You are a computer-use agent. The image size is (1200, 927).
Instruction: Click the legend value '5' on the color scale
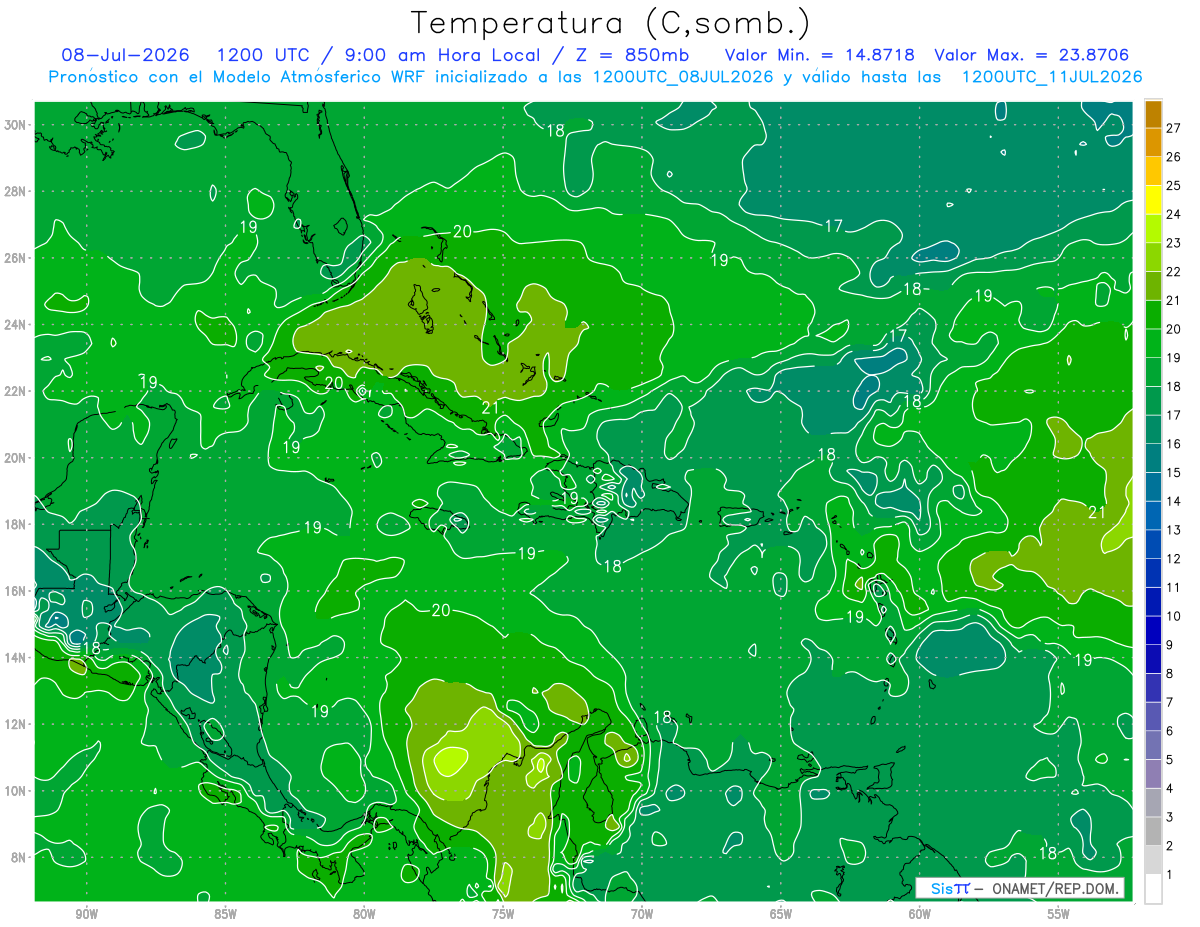[1169, 760]
